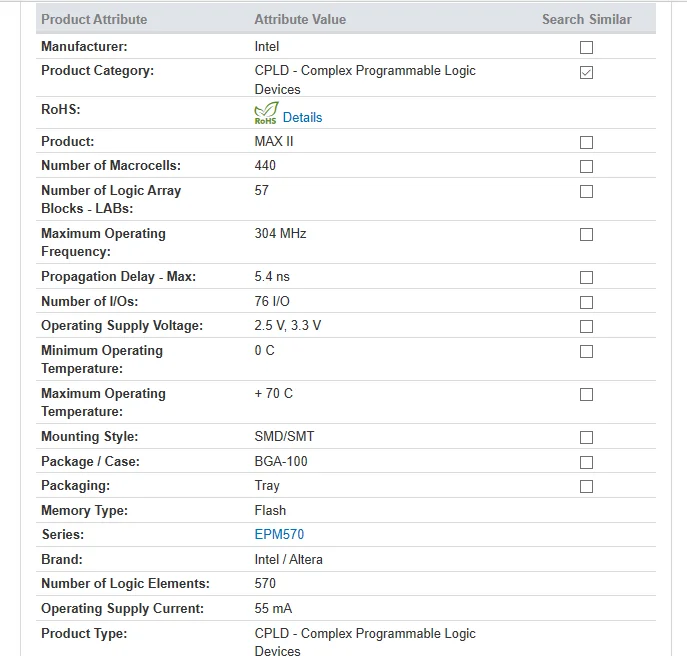The image size is (687, 656).
Task: Tick the Propagation Delay 5.4 ns checkbox
Action: (586, 277)
